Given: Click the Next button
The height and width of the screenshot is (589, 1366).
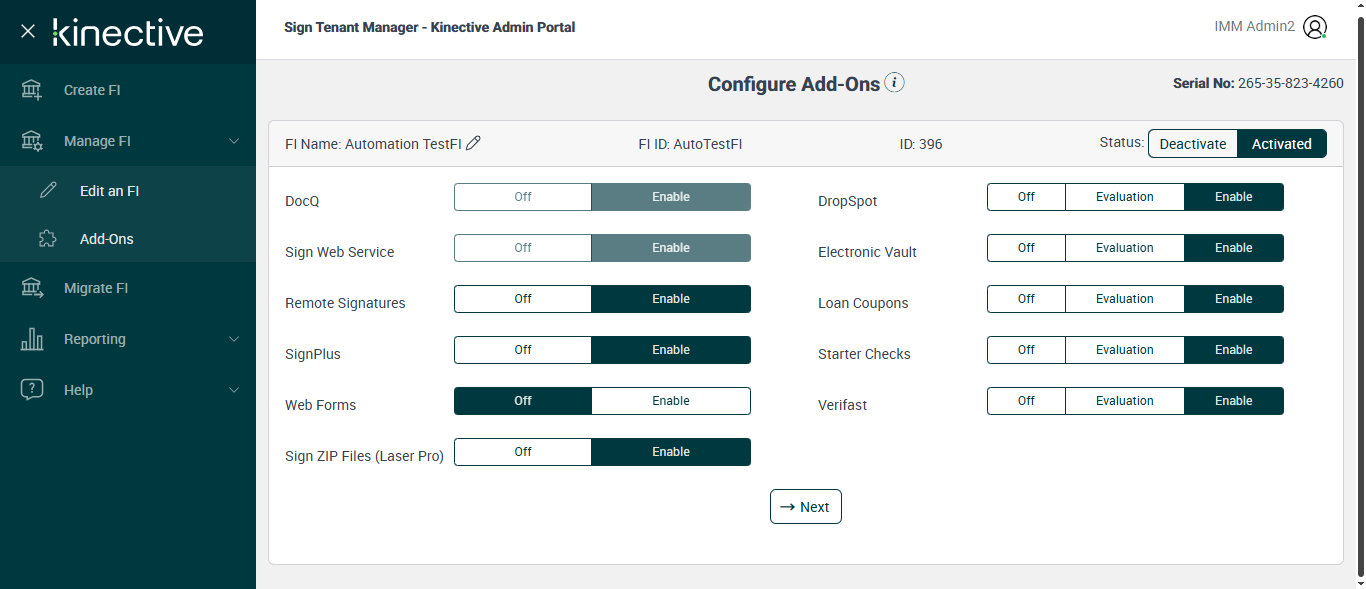Looking at the screenshot, I should click(x=806, y=507).
